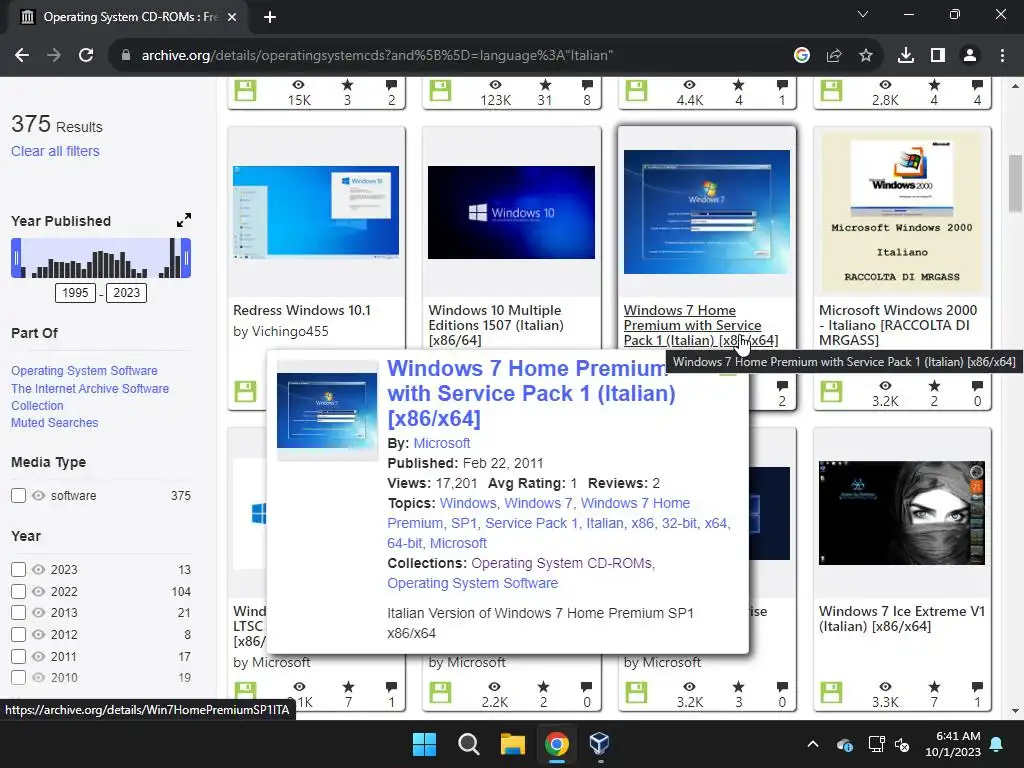Screen dimensions: 1024x768
Task: Close the Operating System CD-ROMs tab
Action: (x=232, y=17)
